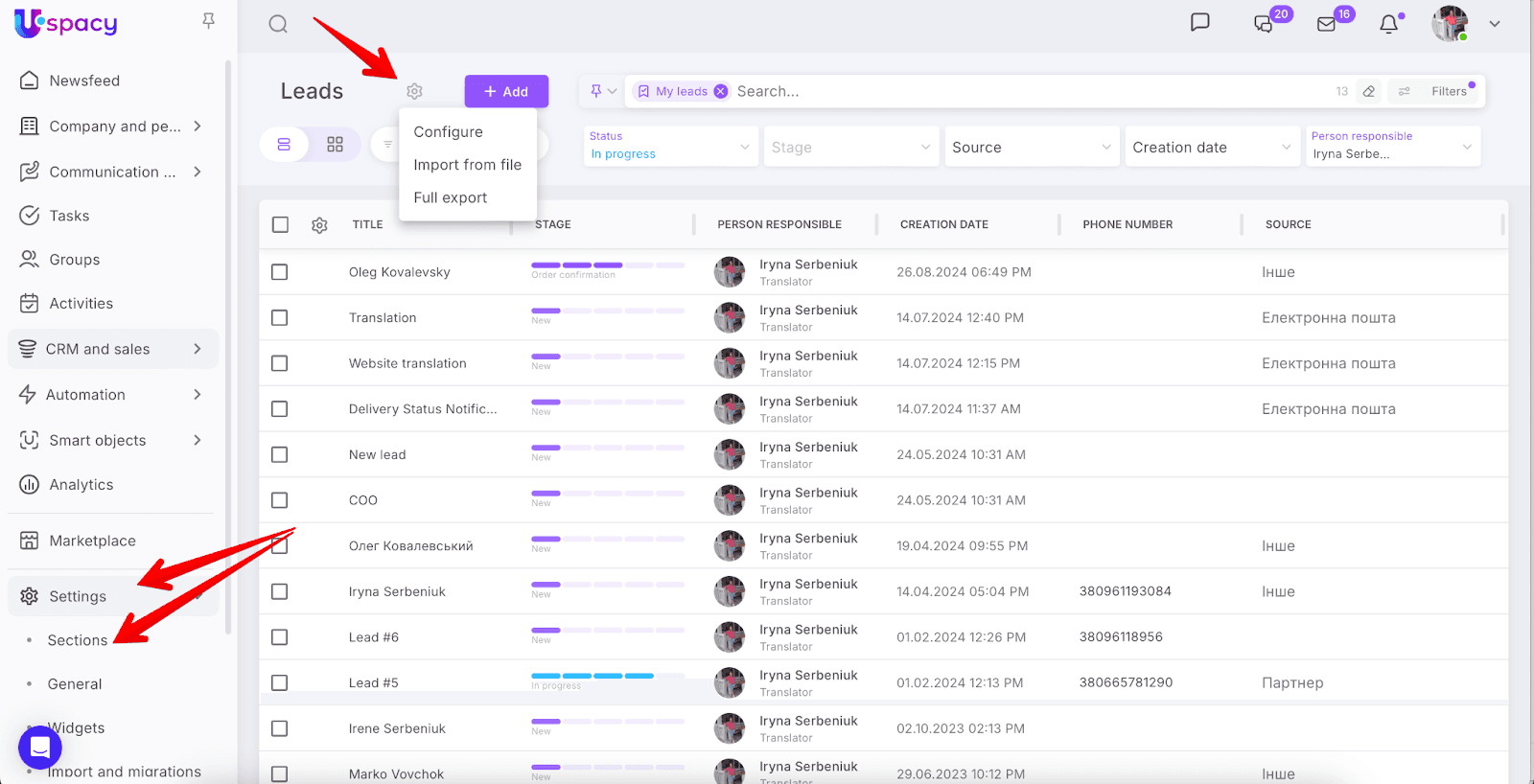
Task: Check the box for Website translation row
Action: (280, 363)
